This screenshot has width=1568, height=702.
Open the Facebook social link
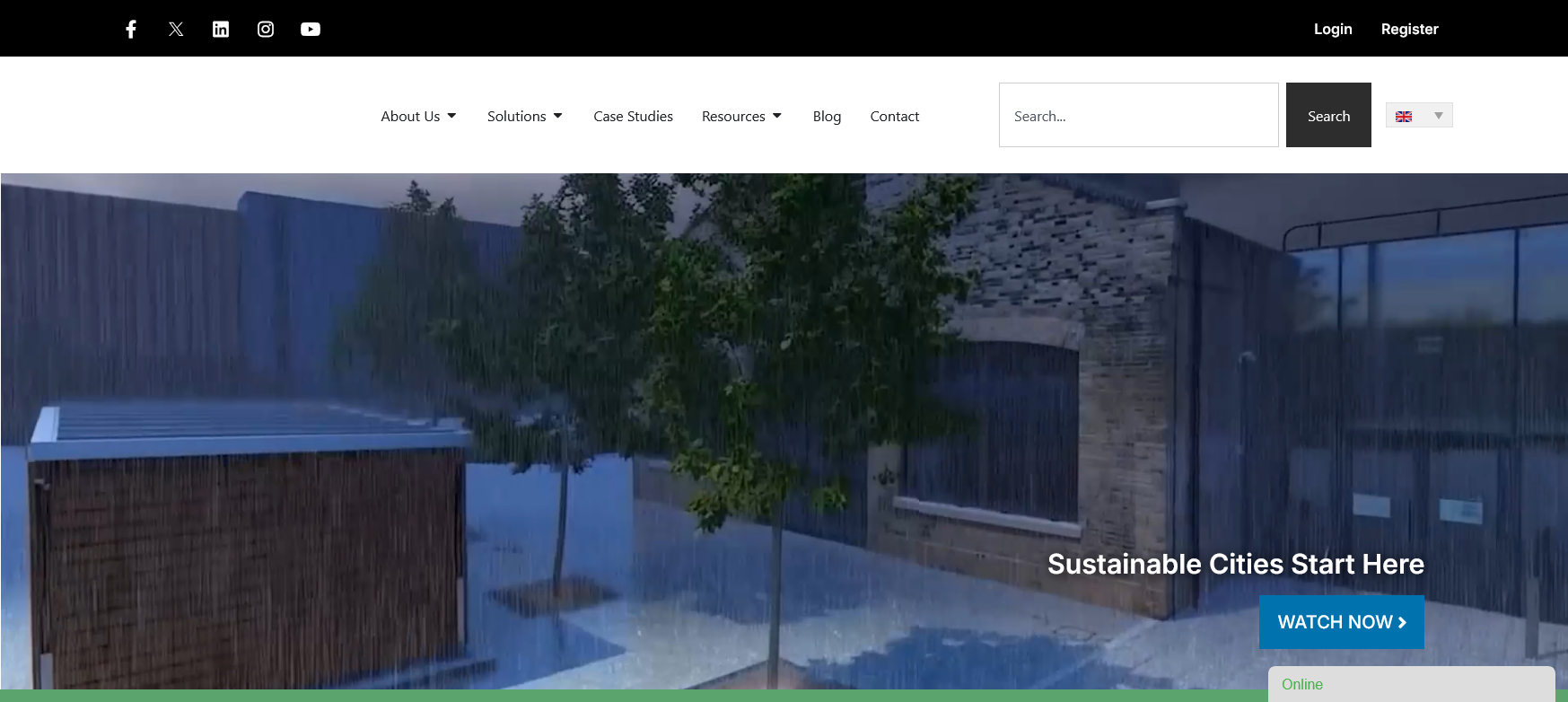(131, 29)
